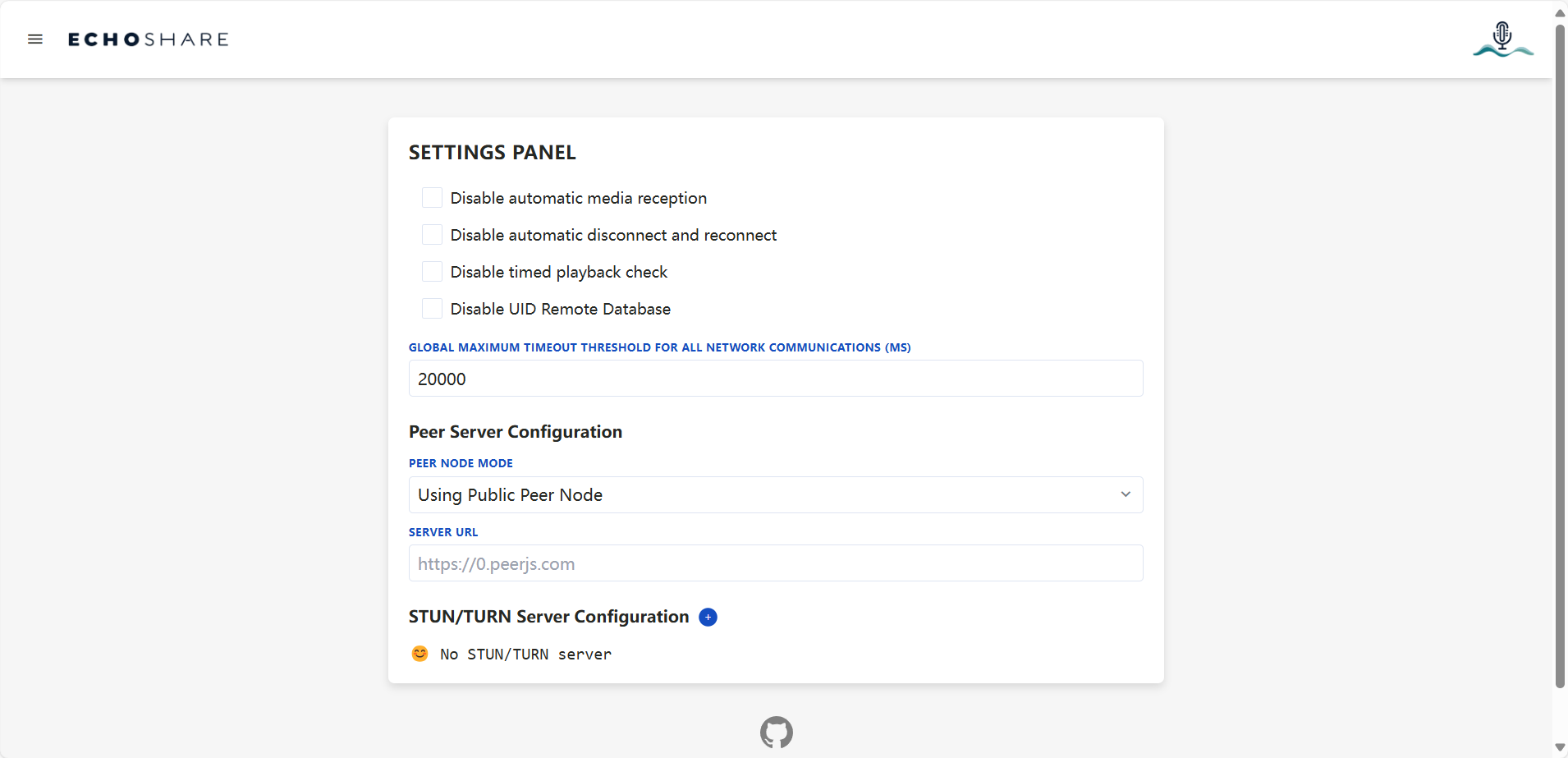The image size is (1568, 758).
Task: Click the smiley face emoji icon
Action: [420, 654]
